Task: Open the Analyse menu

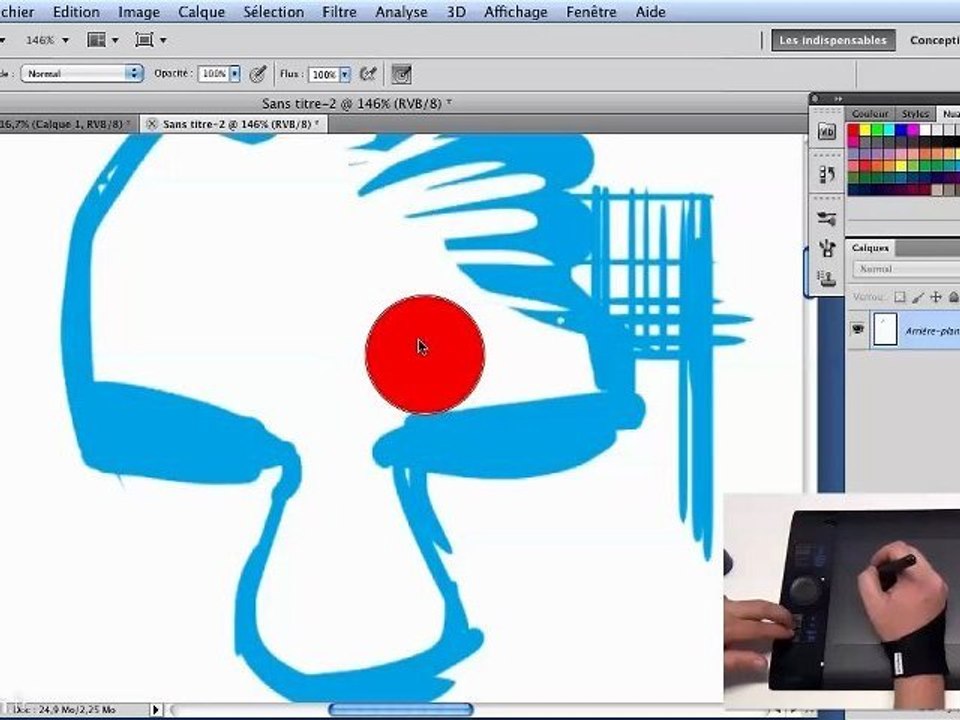Action: (401, 12)
